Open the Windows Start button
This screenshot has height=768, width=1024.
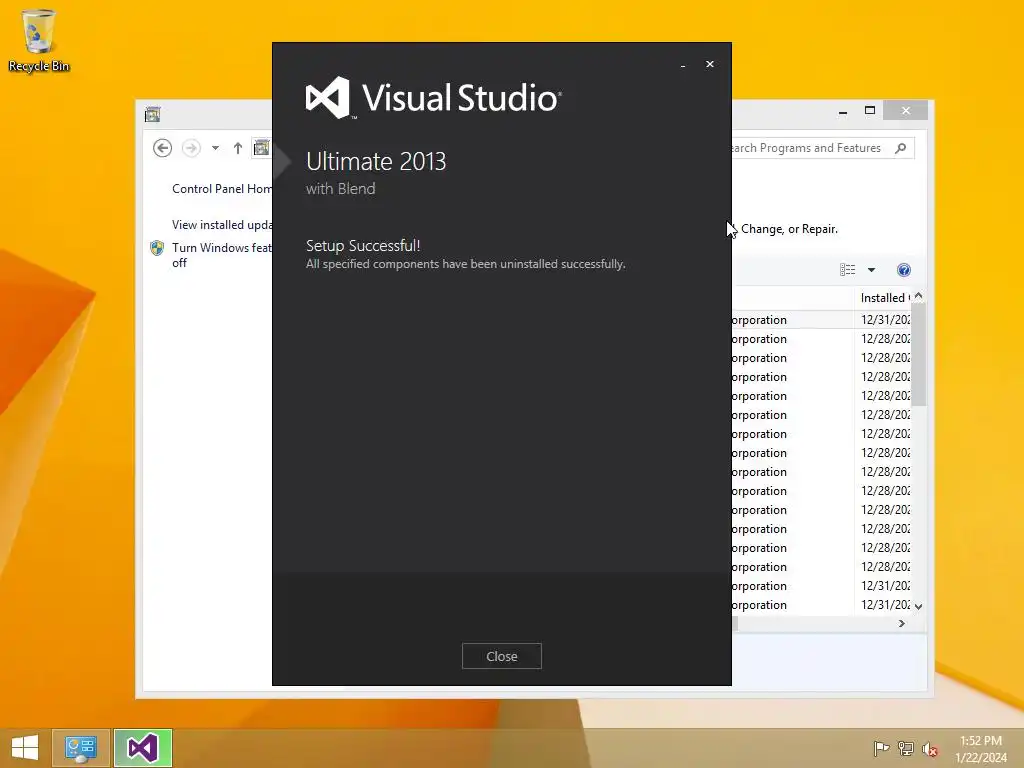coord(25,748)
